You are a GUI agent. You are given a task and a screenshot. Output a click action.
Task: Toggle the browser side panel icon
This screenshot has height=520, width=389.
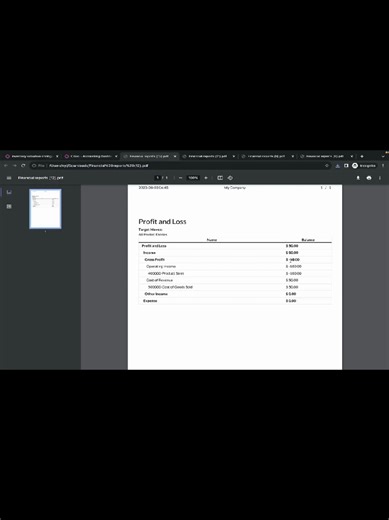pos(346,166)
